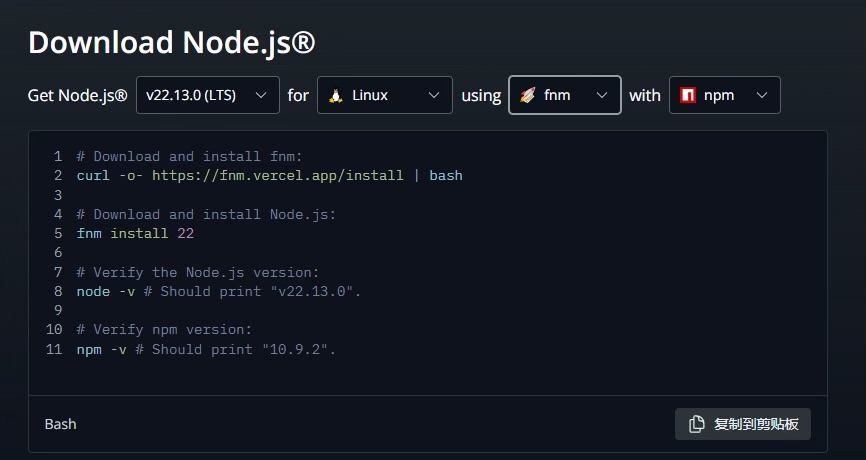Open the npm package manager dropdown

point(725,95)
